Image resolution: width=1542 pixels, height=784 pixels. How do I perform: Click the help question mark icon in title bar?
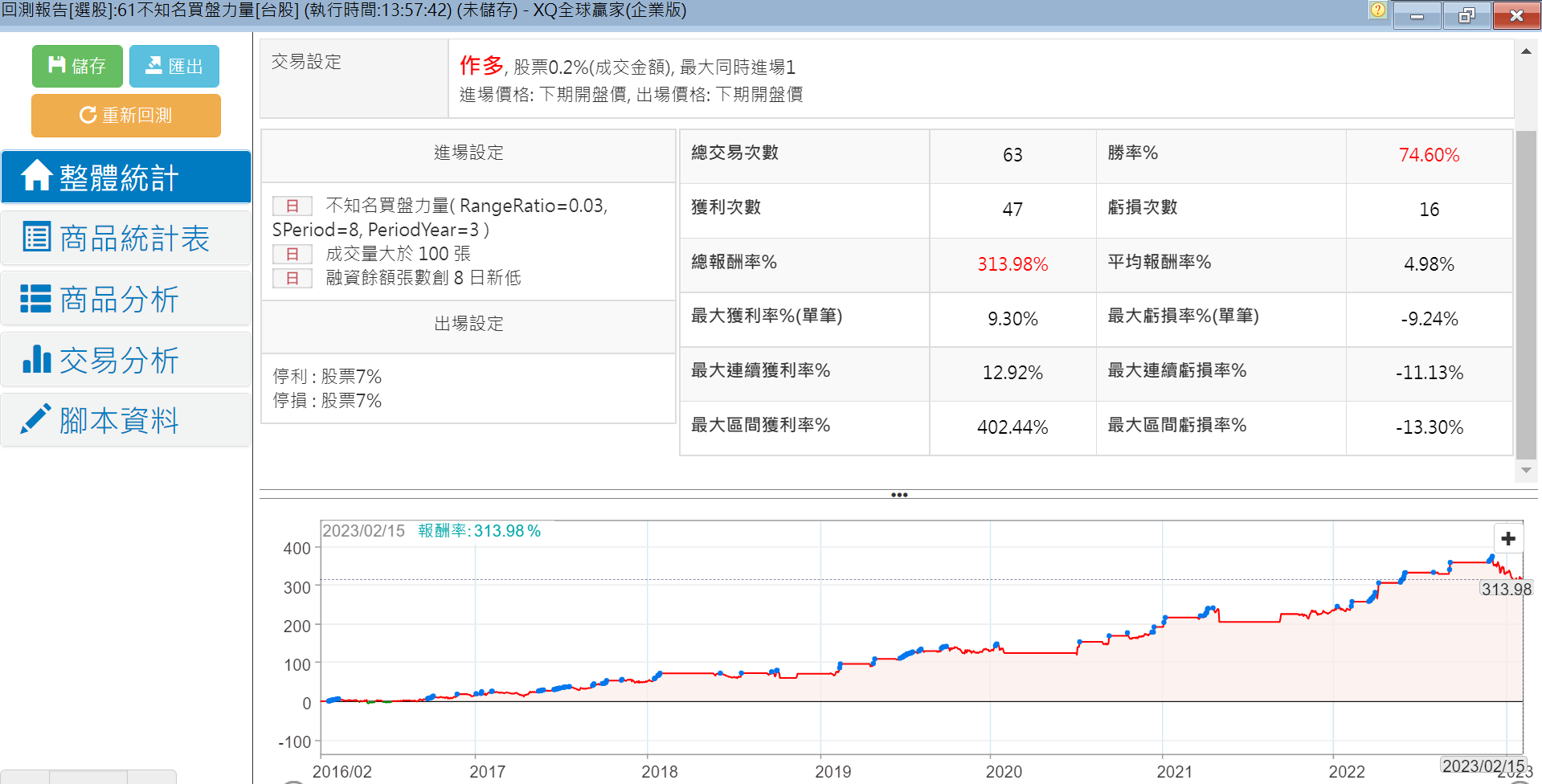(x=1377, y=10)
